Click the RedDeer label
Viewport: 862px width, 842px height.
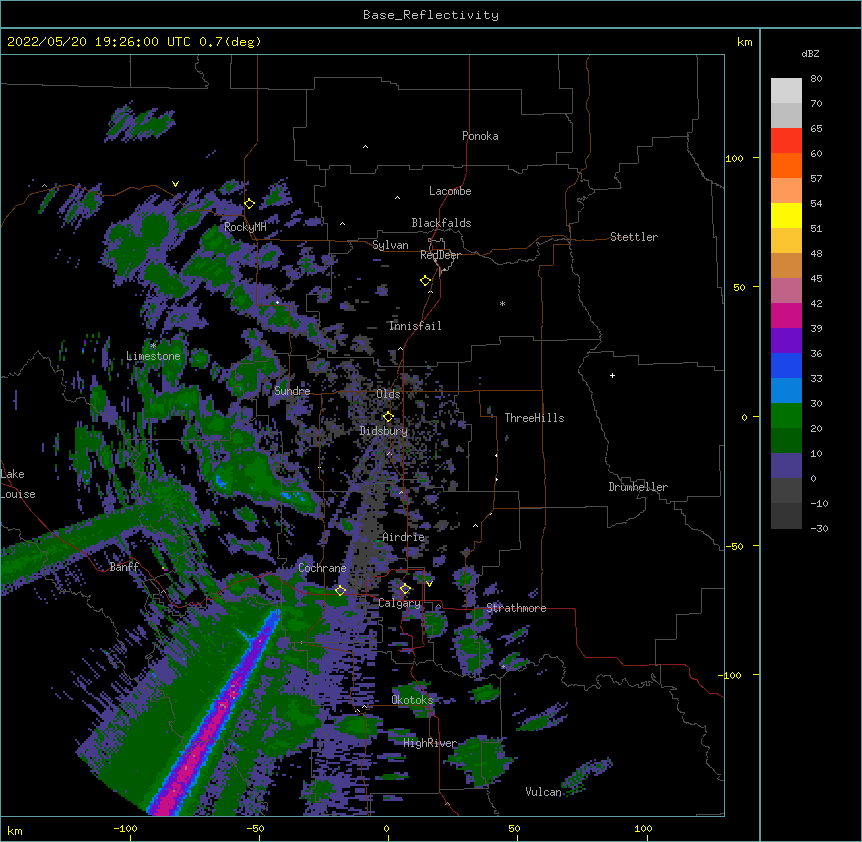[440, 255]
